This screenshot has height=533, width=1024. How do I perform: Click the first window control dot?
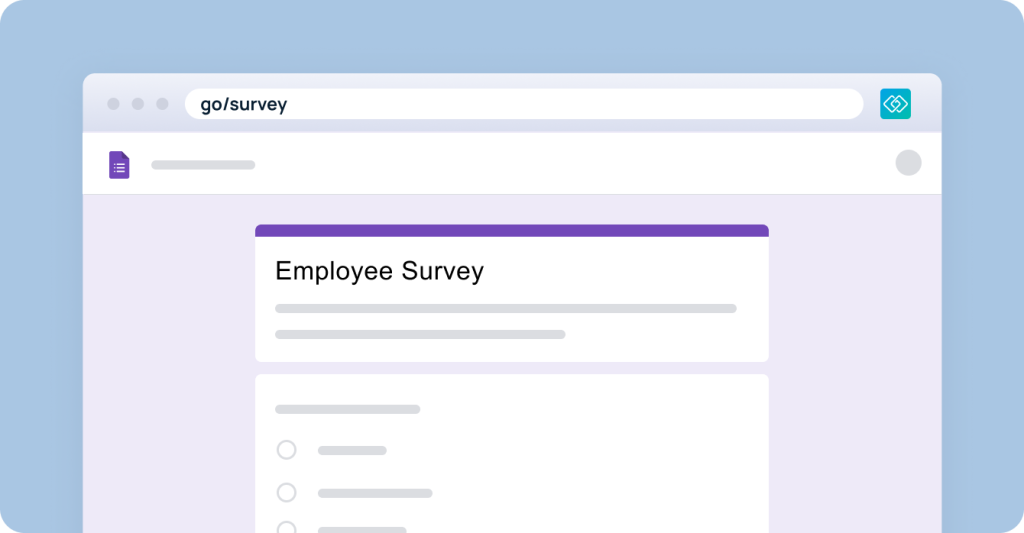click(114, 104)
